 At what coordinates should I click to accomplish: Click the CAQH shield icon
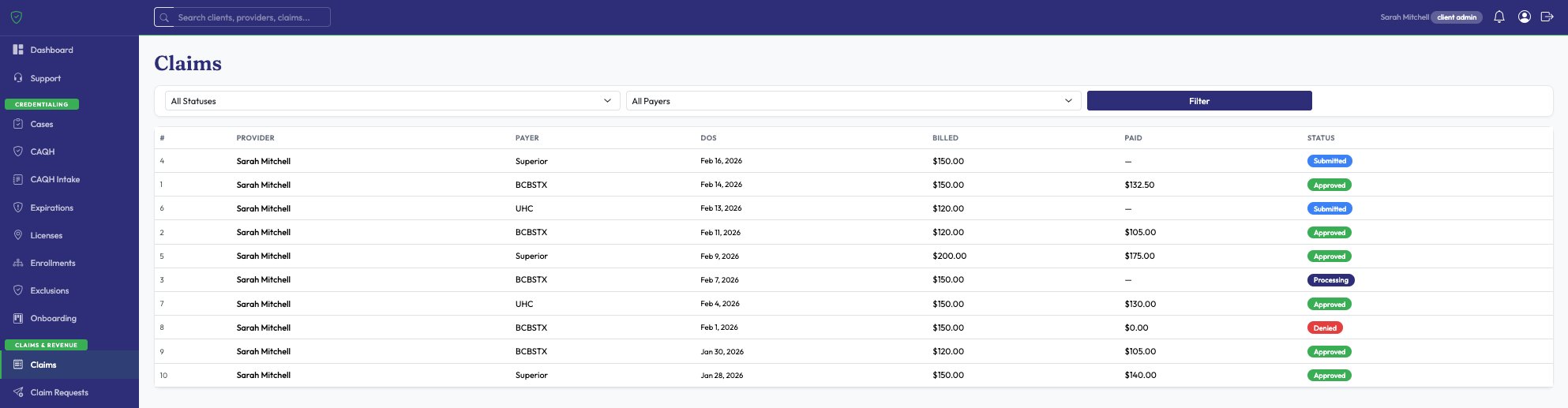click(18, 152)
